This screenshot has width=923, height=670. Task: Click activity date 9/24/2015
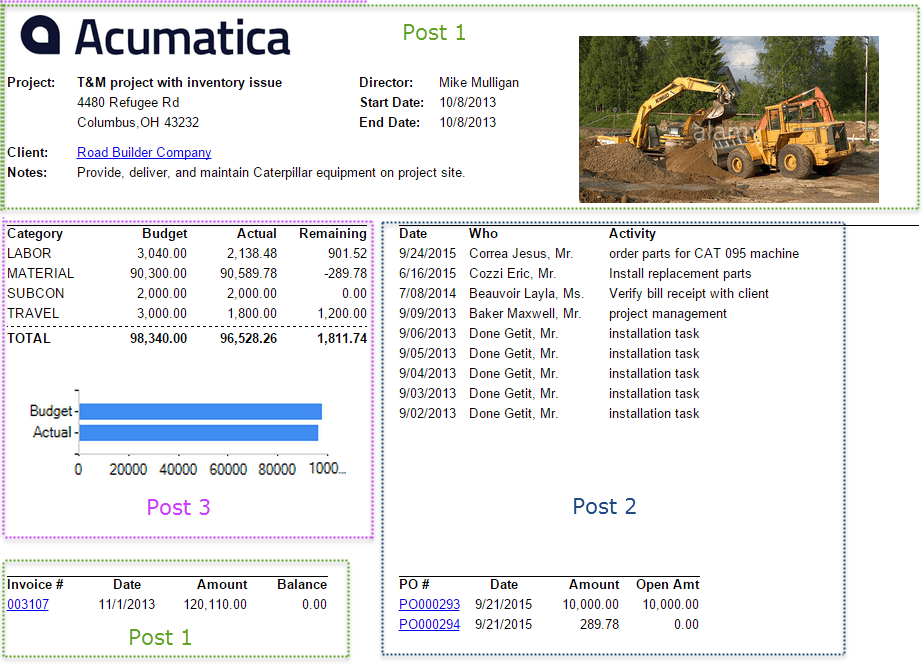pyautogui.click(x=427, y=253)
